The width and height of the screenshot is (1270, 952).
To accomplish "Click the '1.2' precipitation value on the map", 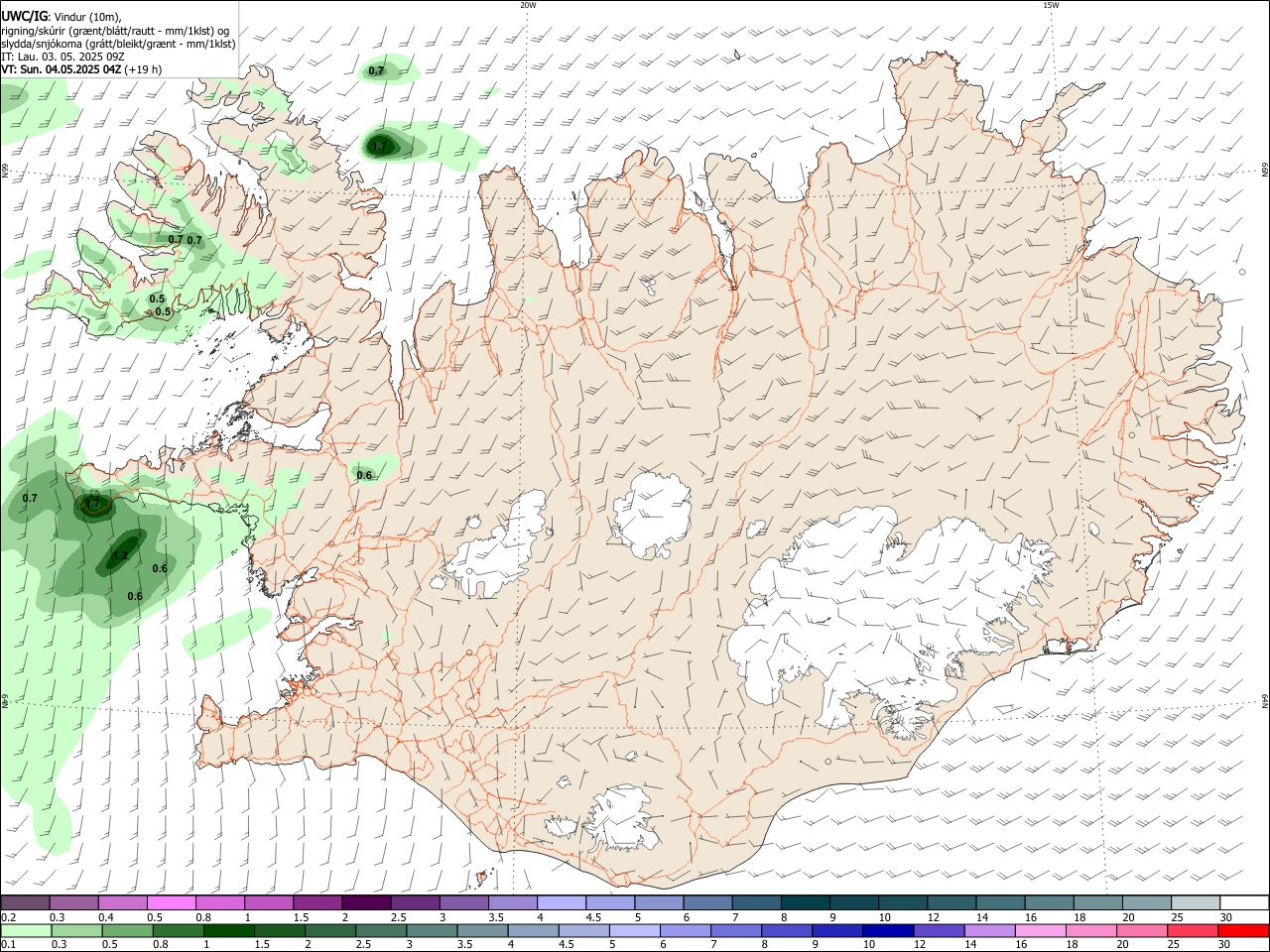I will point(120,555).
